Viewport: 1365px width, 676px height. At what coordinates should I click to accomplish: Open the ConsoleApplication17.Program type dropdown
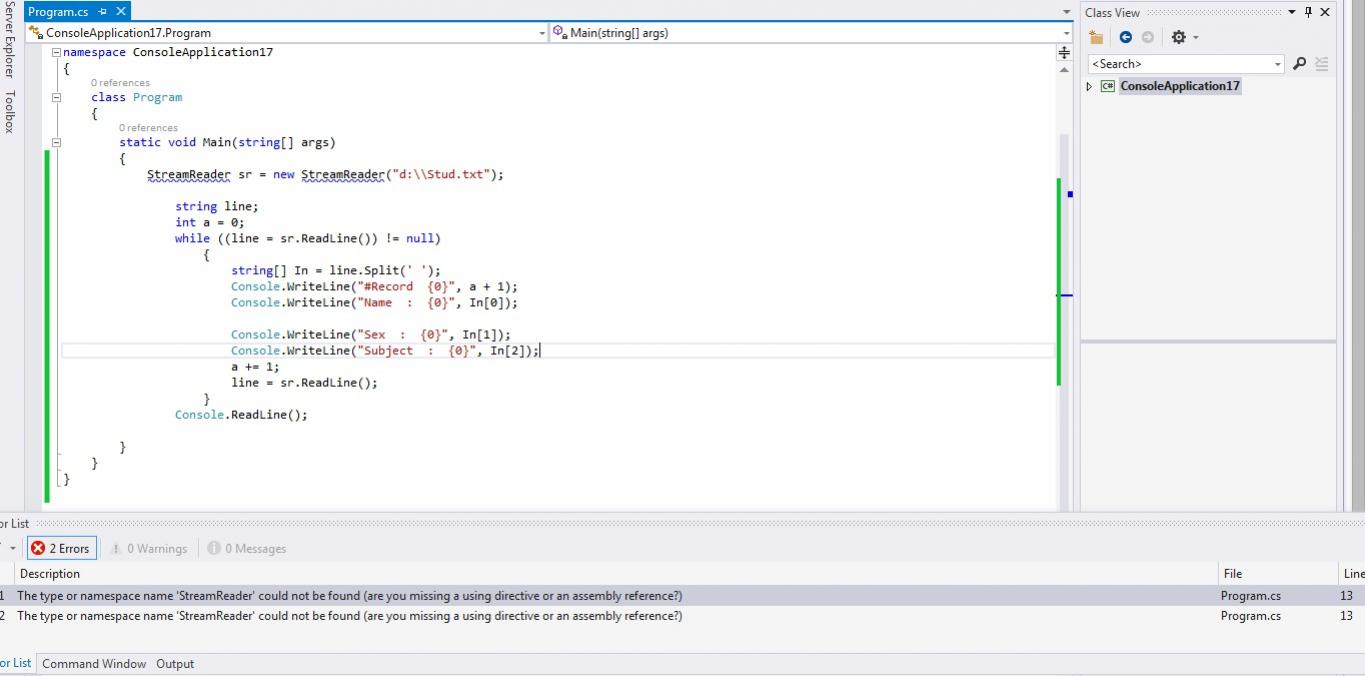coord(543,33)
